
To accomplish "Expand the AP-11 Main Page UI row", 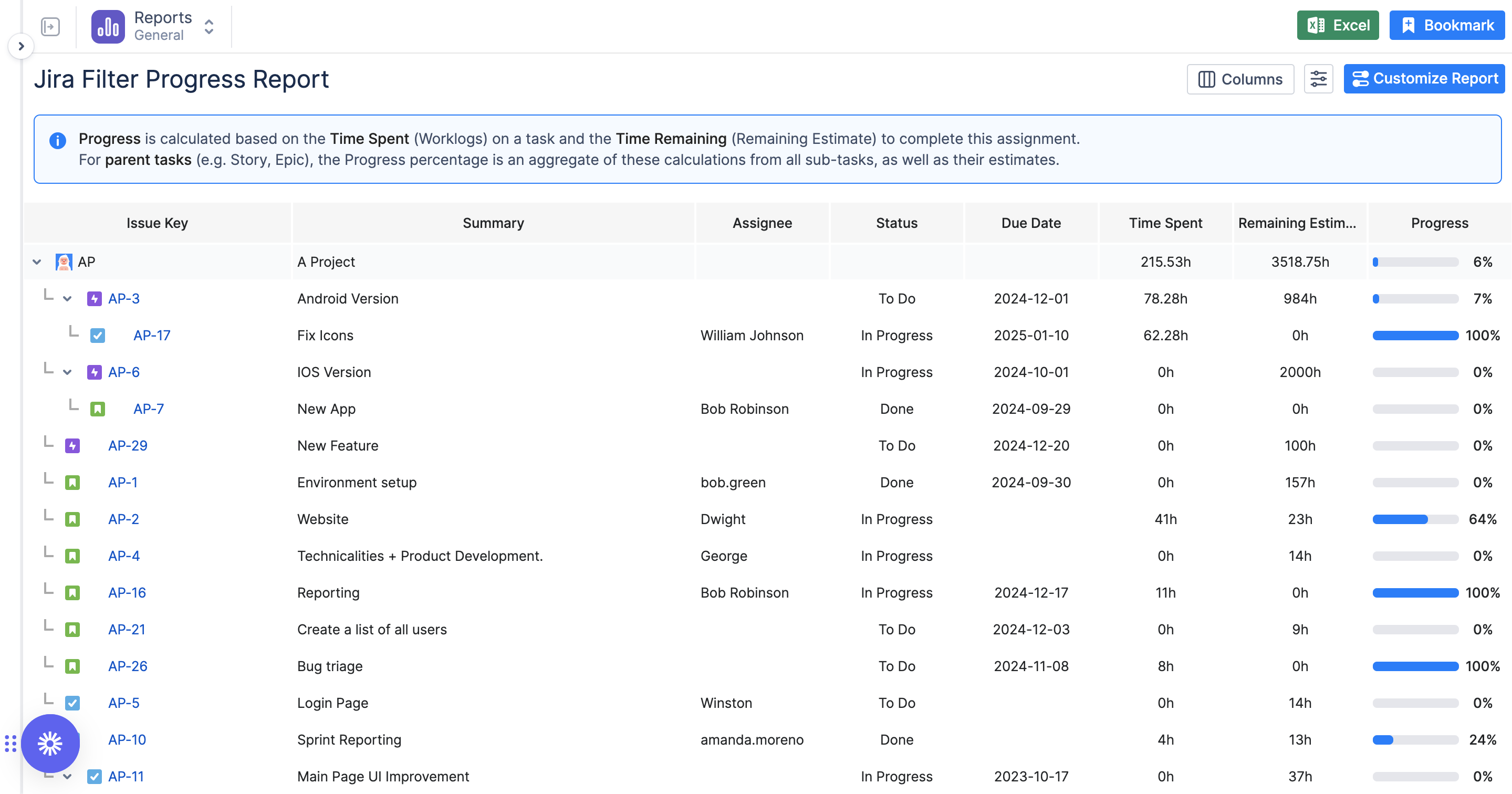I will (x=68, y=777).
